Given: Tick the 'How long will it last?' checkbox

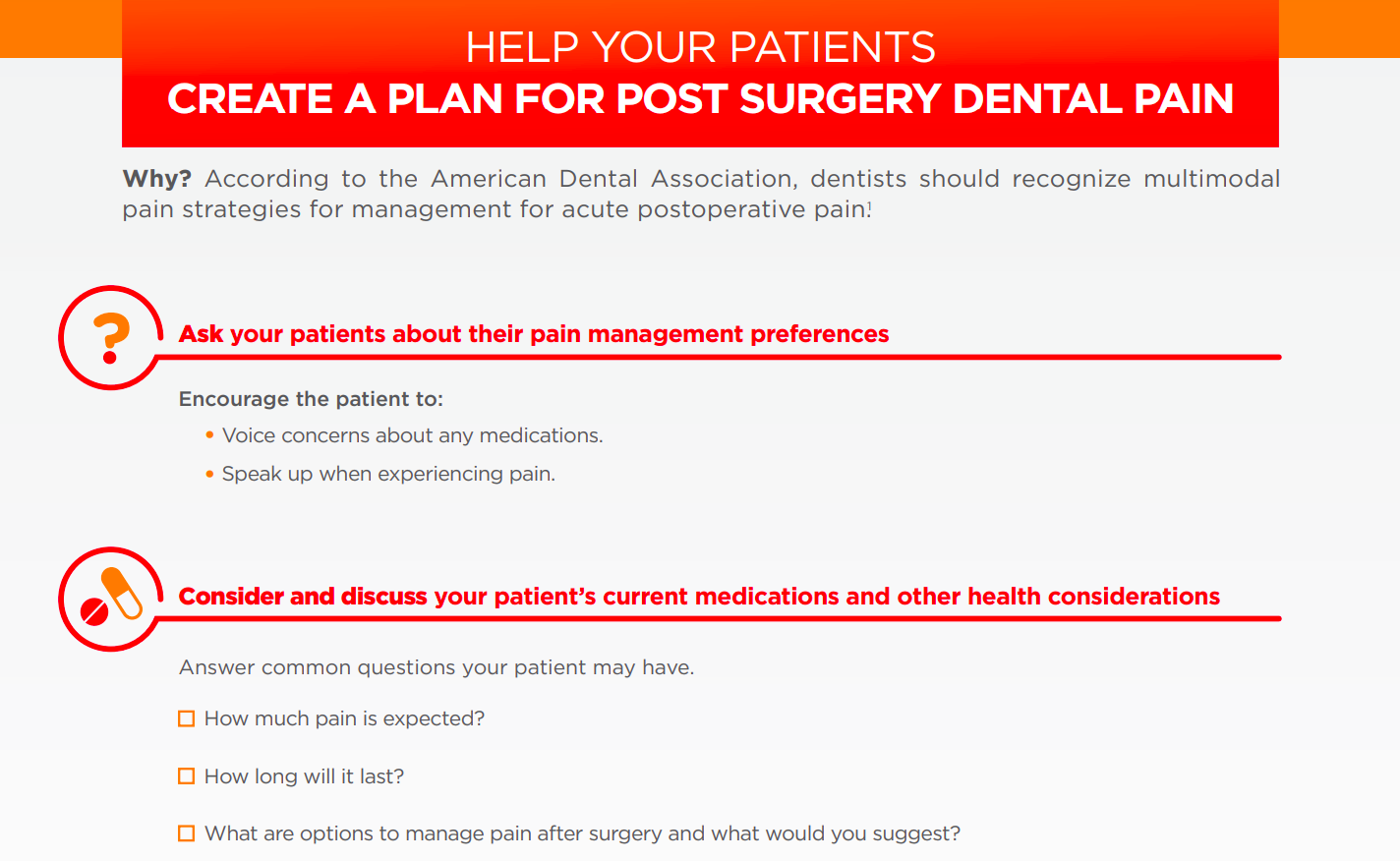Looking at the screenshot, I should pyautogui.click(x=186, y=776).
